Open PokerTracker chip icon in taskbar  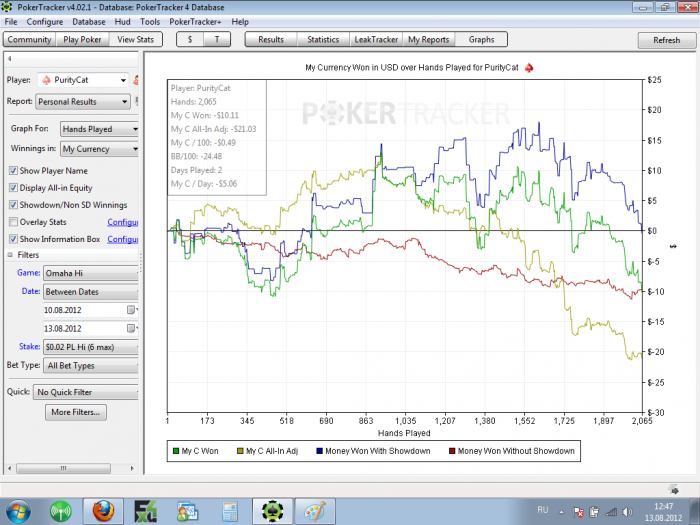(272, 512)
